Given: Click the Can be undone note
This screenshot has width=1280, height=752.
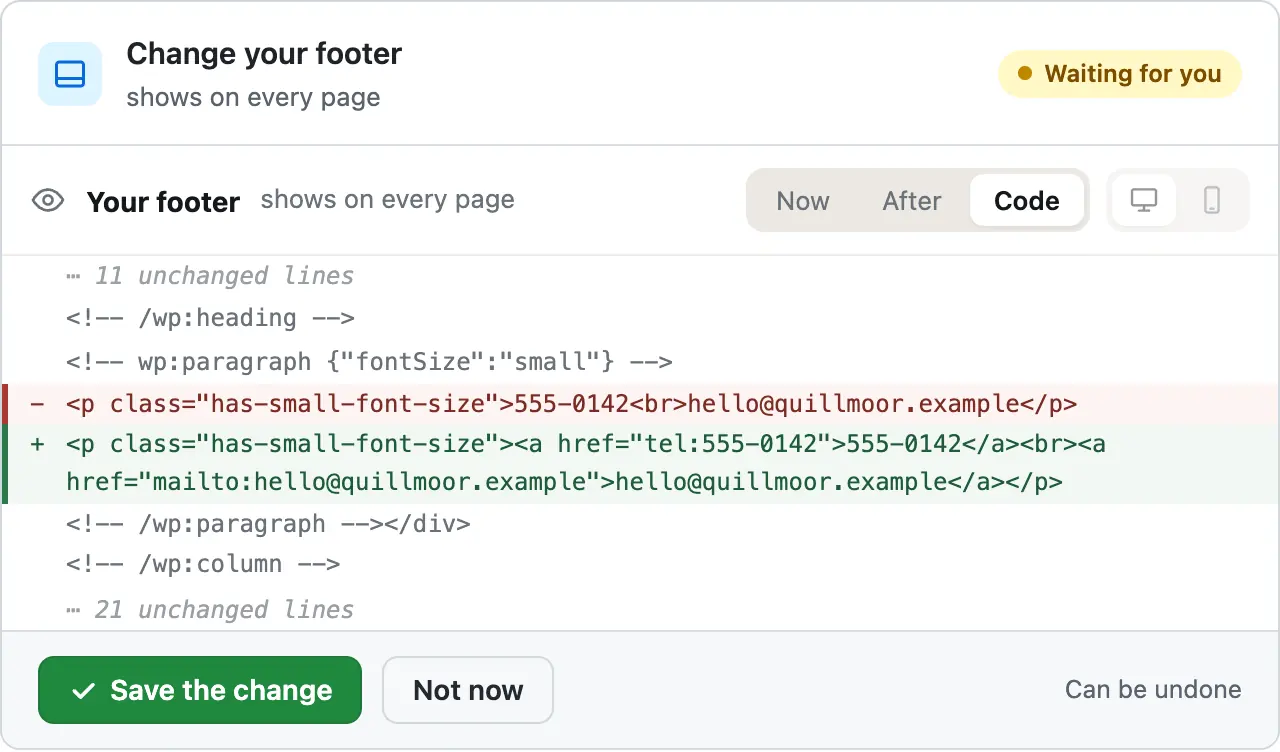Looking at the screenshot, I should 1153,690.
